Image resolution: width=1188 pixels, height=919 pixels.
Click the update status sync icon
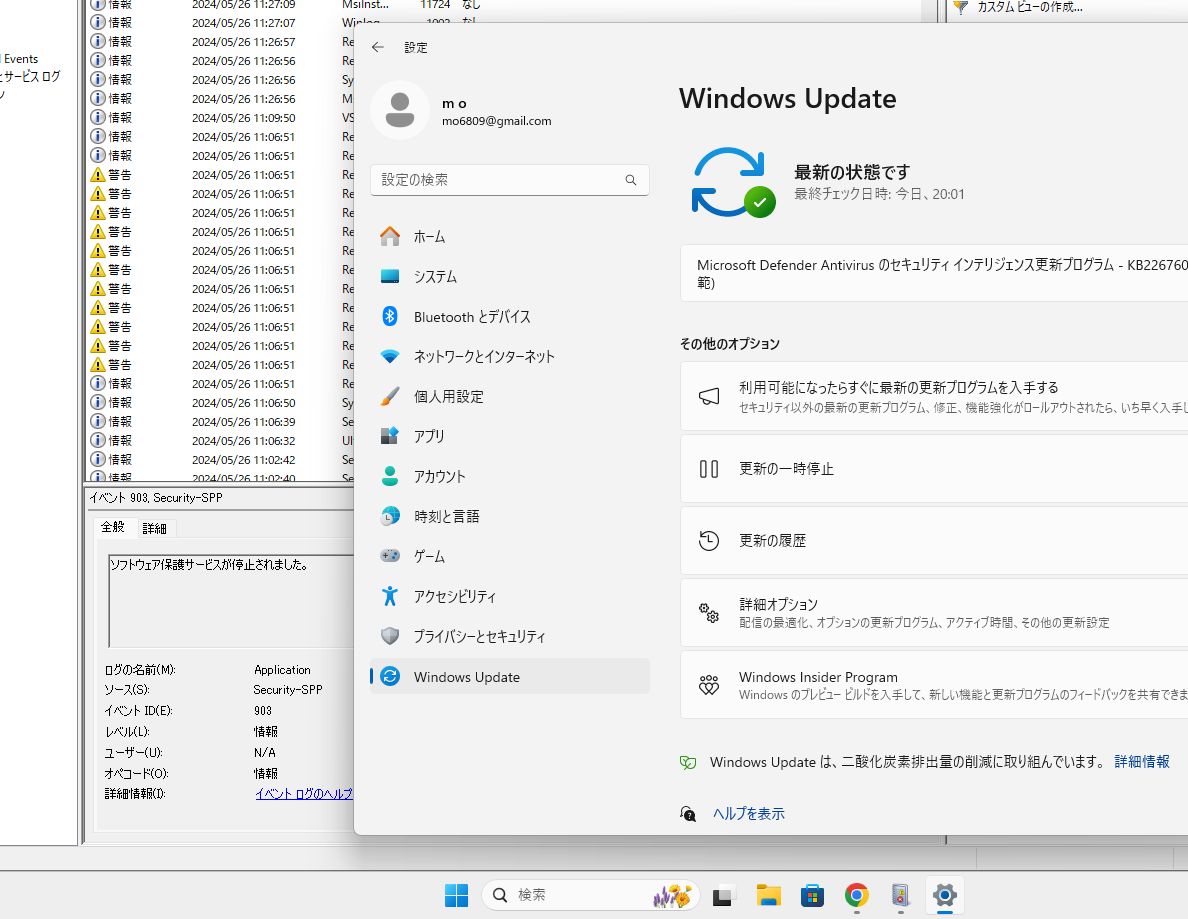(732, 183)
